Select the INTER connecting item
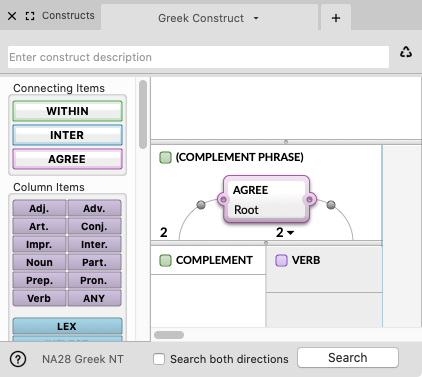Image resolution: width=422 pixels, height=377 pixels. pyautogui.click(x=67, y=135)
